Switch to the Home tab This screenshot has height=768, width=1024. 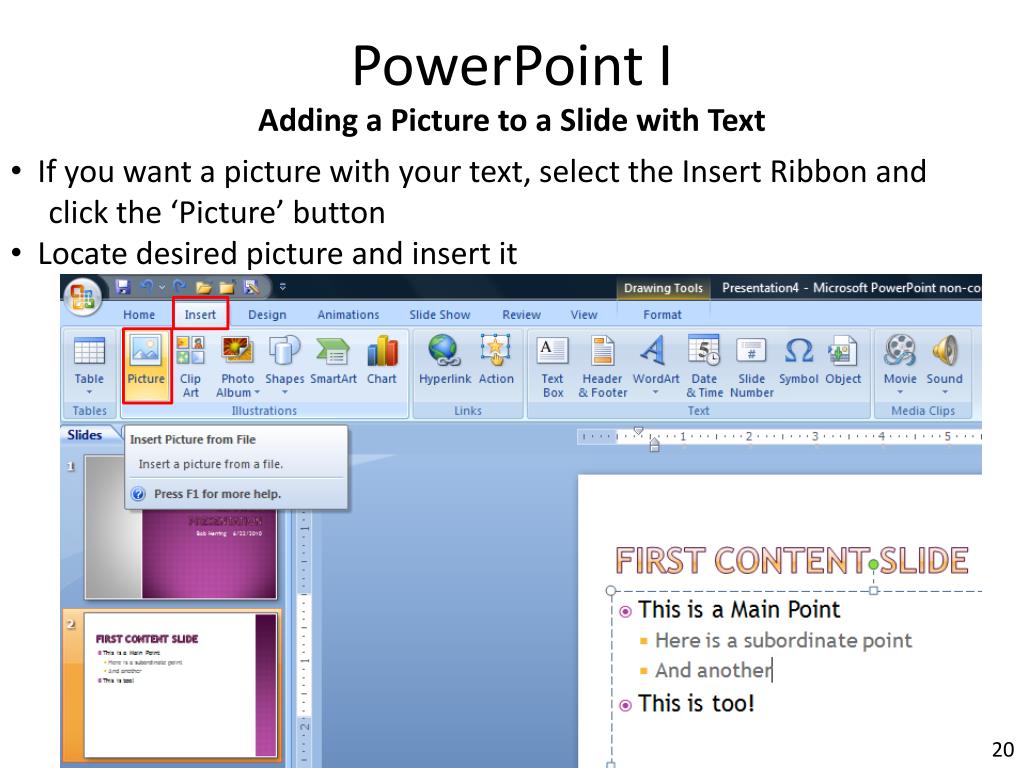[139, 315]
